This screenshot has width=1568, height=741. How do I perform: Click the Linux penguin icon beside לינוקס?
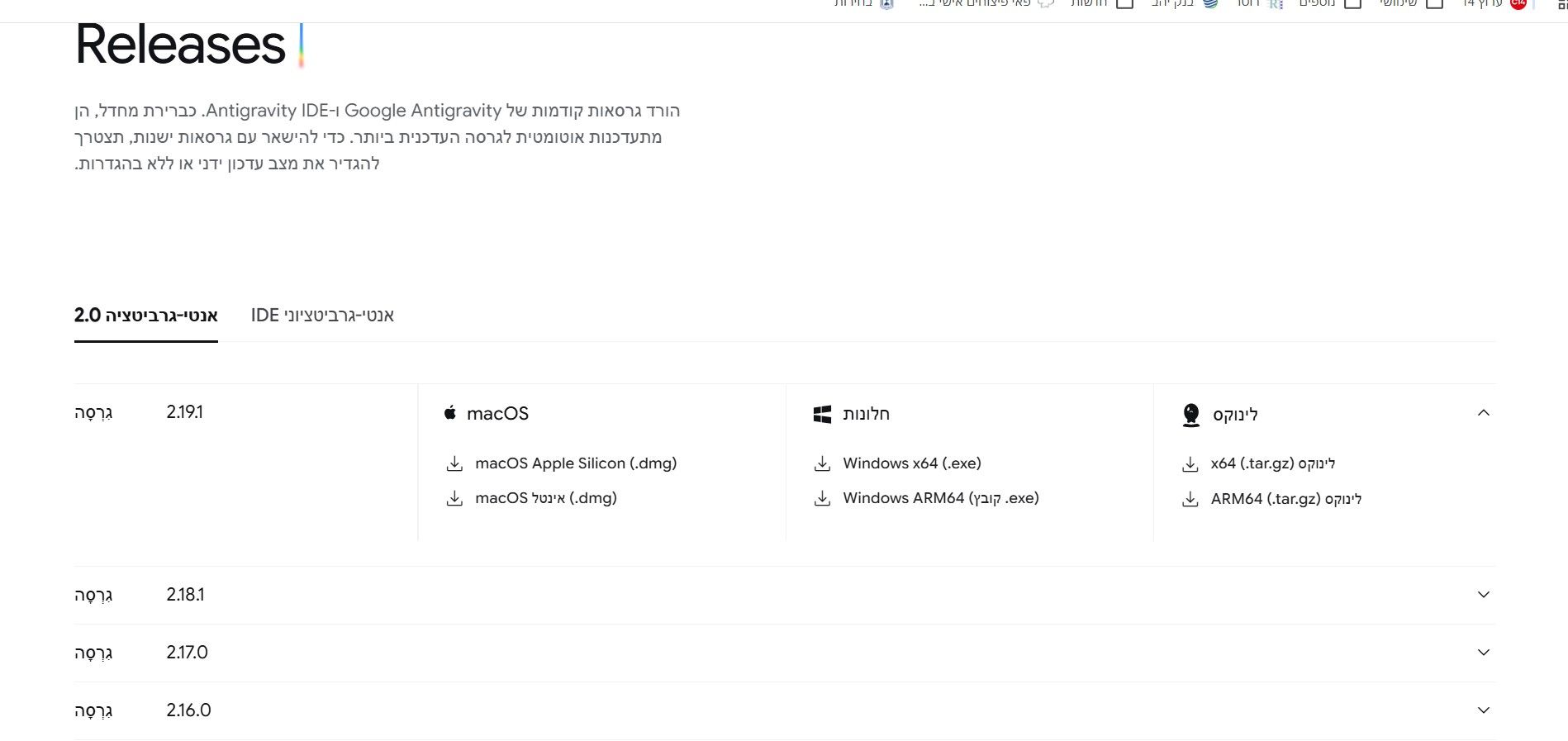[1190, 415]
